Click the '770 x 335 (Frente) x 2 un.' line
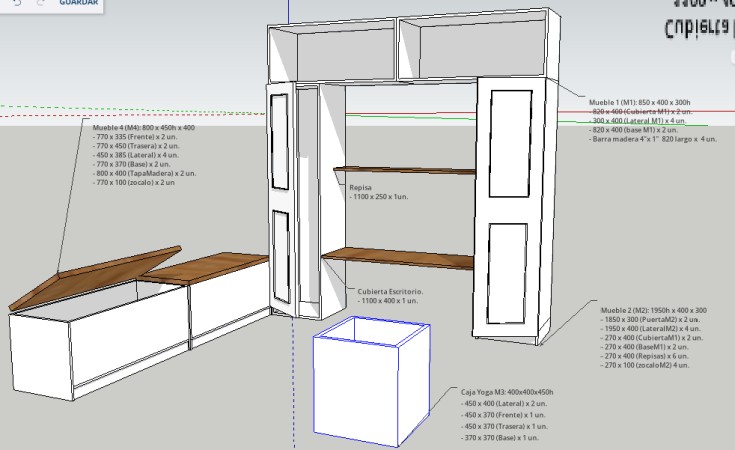 [x=135, y=137]
